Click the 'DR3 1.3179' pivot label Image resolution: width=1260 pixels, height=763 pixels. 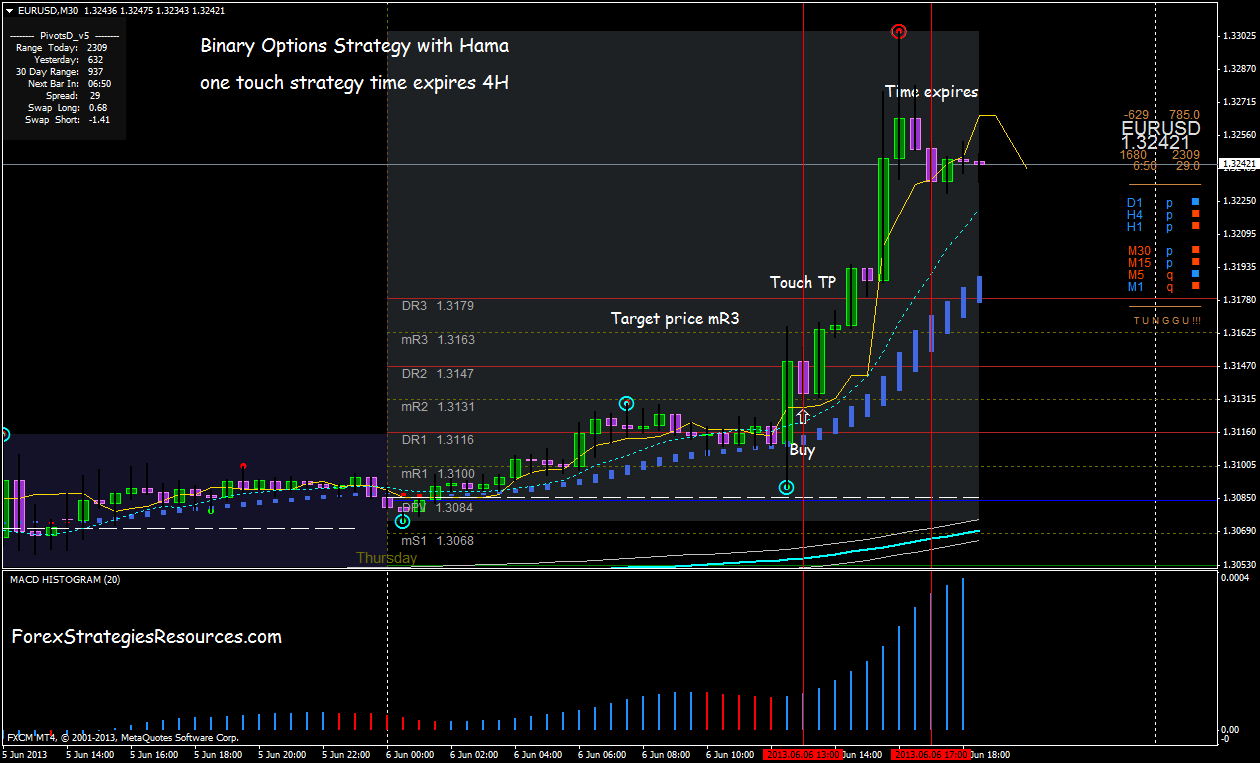tap(438, 306)
